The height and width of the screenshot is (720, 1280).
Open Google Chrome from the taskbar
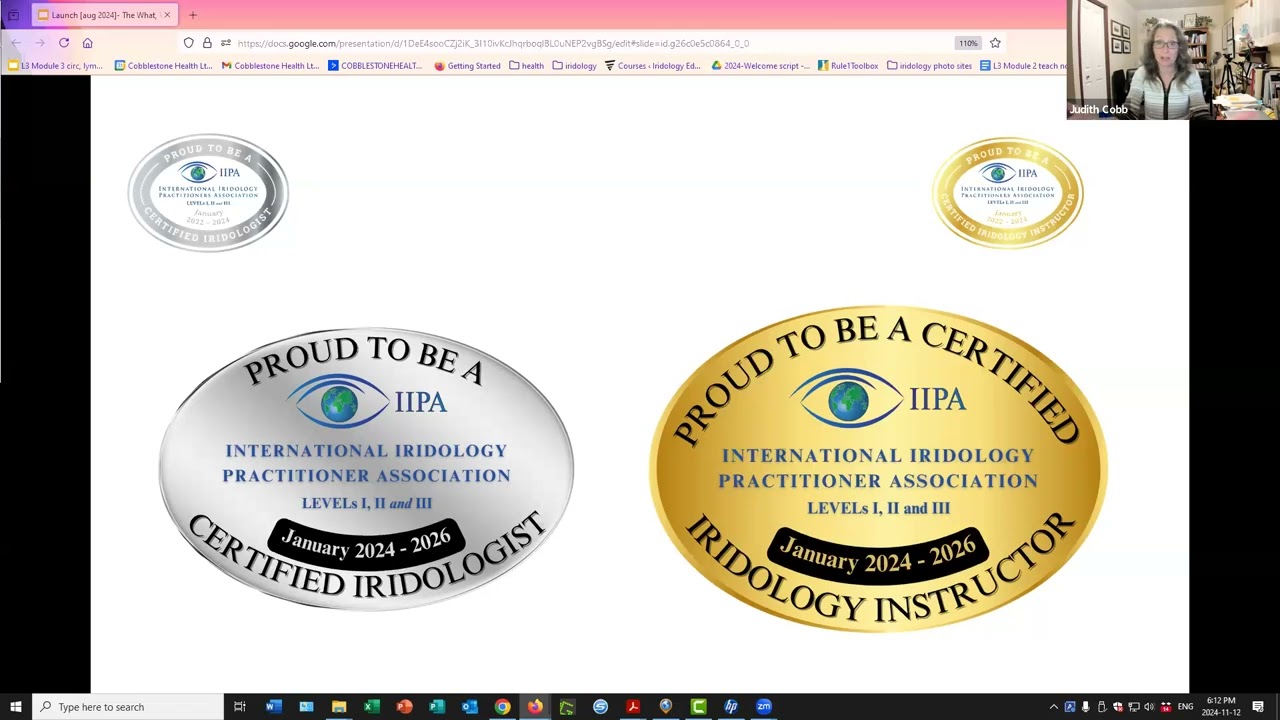(x=502, y=707)
